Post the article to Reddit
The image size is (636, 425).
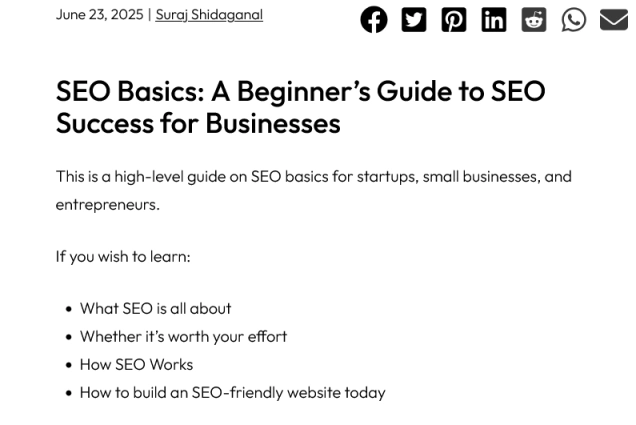533,20
